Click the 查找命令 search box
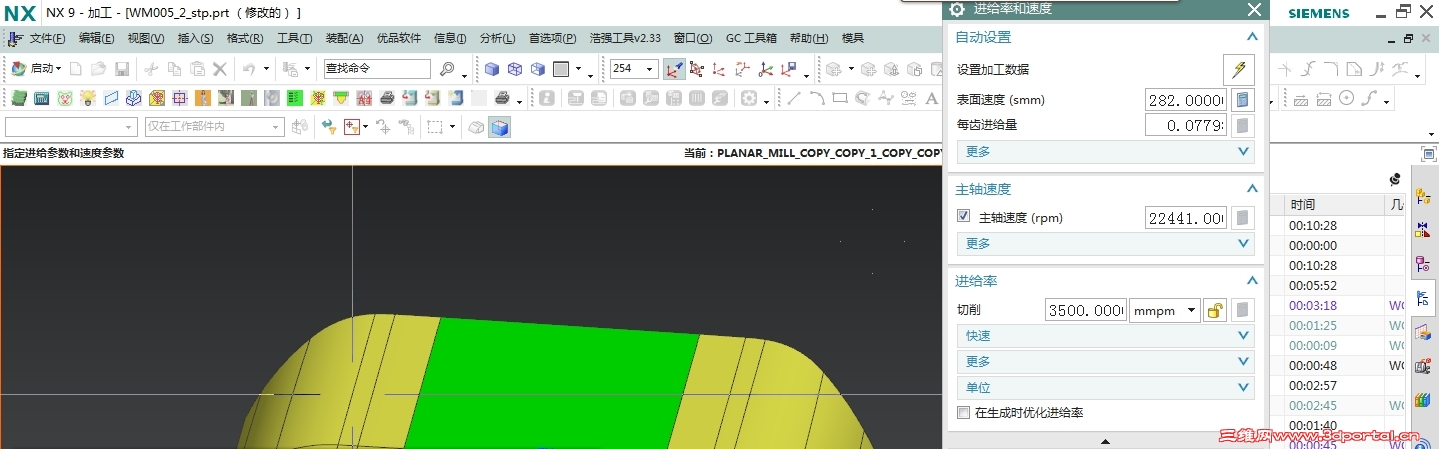This screenshot has height=449, width=1439. point(377,69)
